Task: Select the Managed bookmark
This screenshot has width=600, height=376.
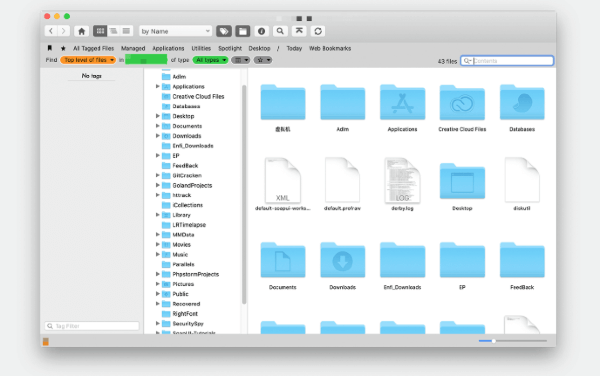Action: 133,48
